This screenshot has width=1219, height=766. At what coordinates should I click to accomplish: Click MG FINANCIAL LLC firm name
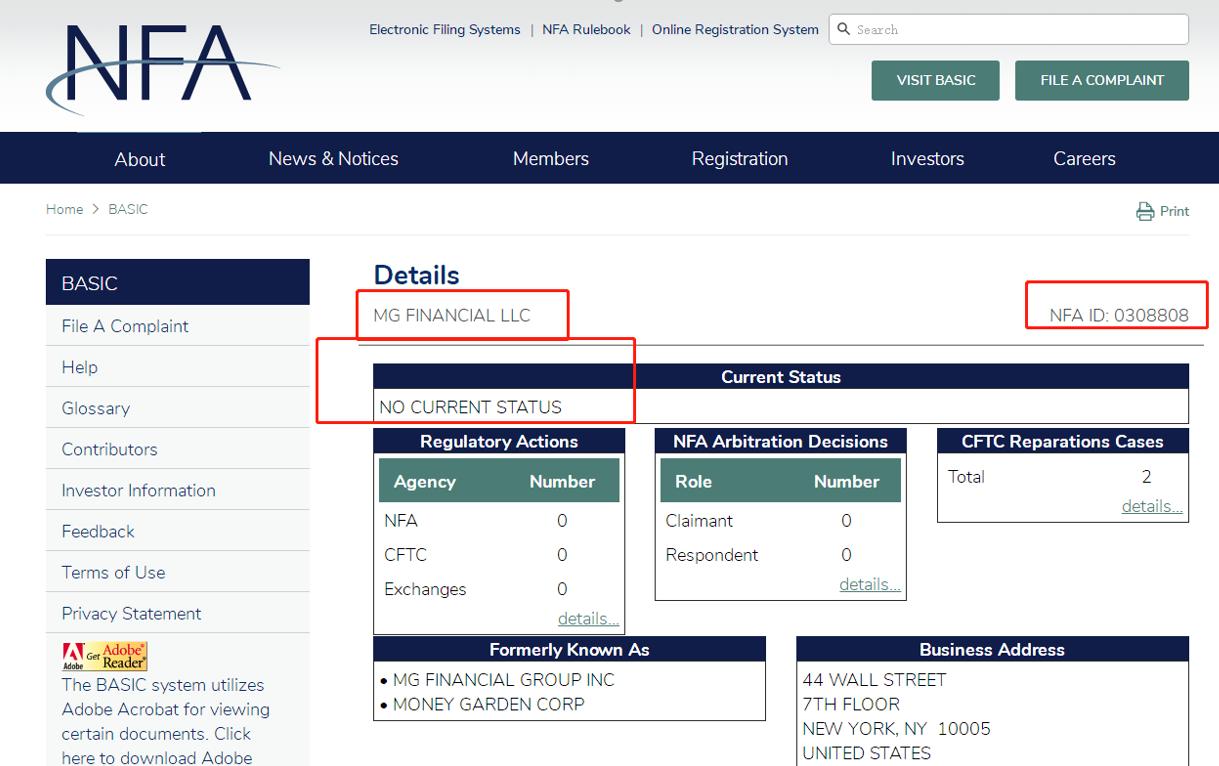[x=452, y=315]
